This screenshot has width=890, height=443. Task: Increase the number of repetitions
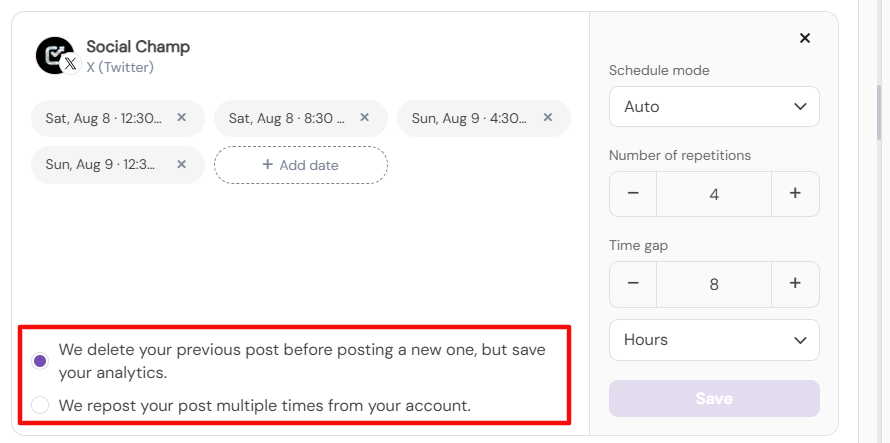(x=795, y=194)
